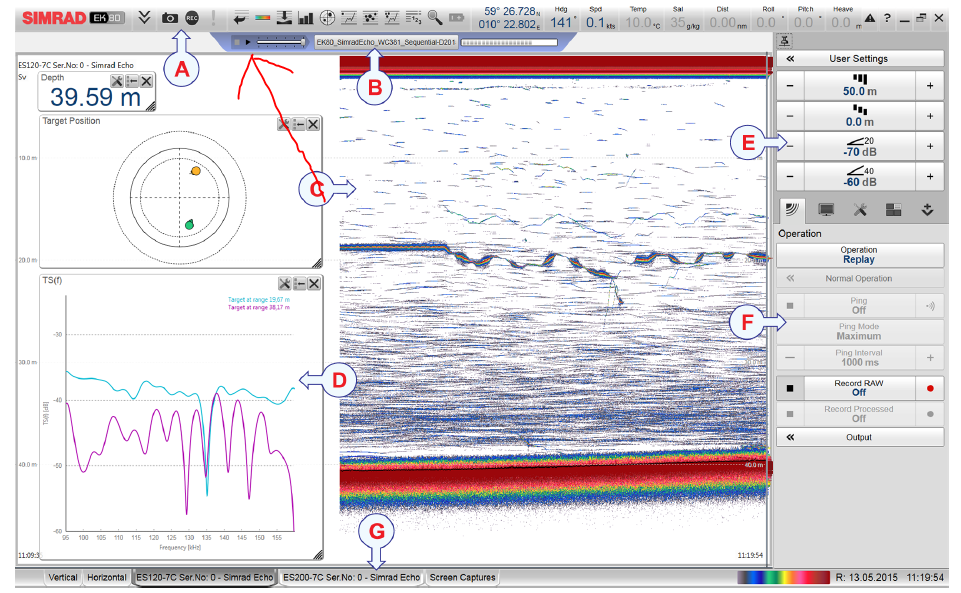Start replay with the play triangle
This screenshot has width=961, height=593.
click(x=248, y=42)
